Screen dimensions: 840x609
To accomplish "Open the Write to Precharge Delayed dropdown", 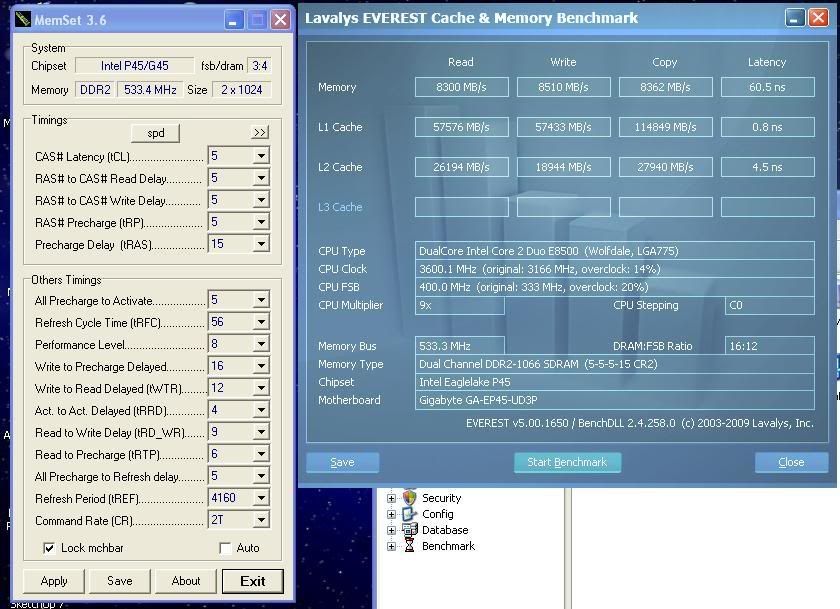I will click(261, 365).
